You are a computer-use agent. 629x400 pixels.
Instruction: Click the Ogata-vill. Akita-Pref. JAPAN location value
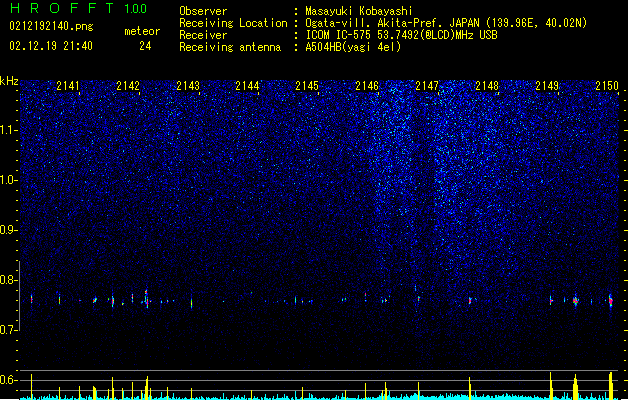(x=446, y=23)
